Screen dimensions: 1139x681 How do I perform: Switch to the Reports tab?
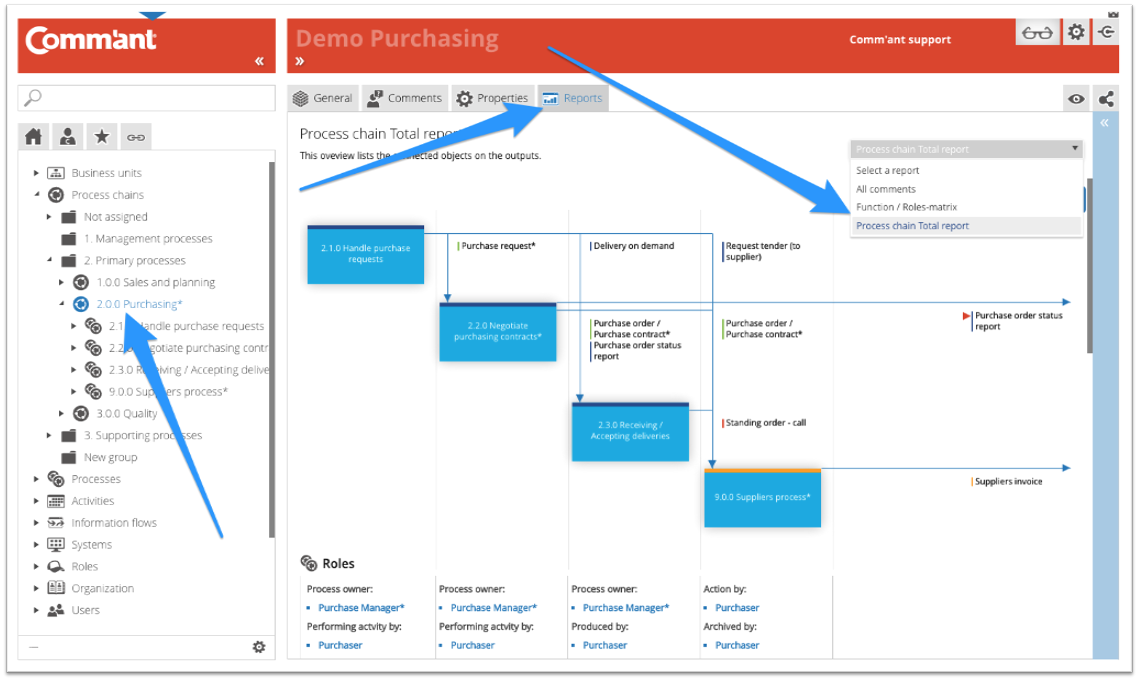click(x=572, y=98)
